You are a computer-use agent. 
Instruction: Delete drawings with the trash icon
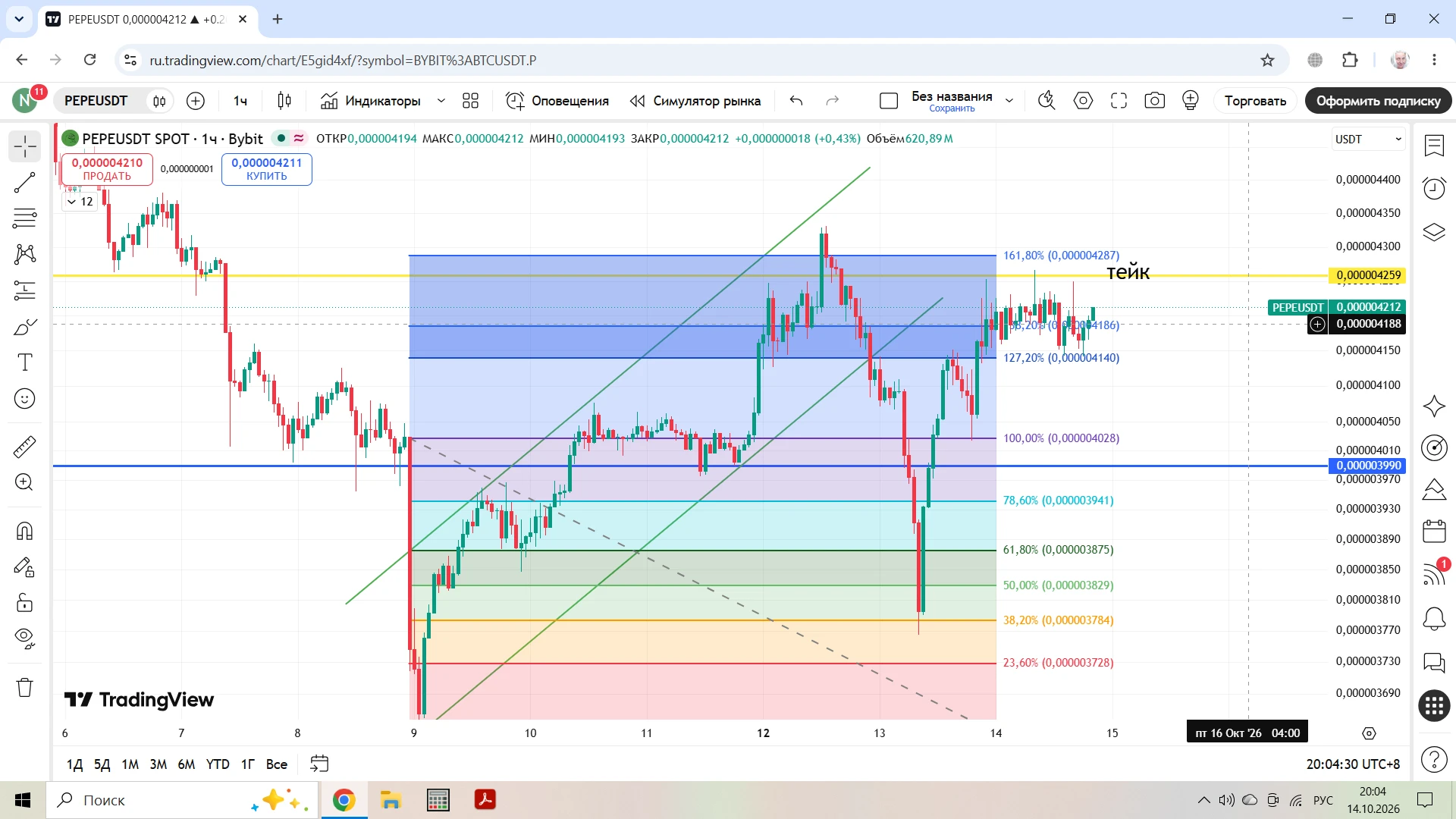coord(25,687)
